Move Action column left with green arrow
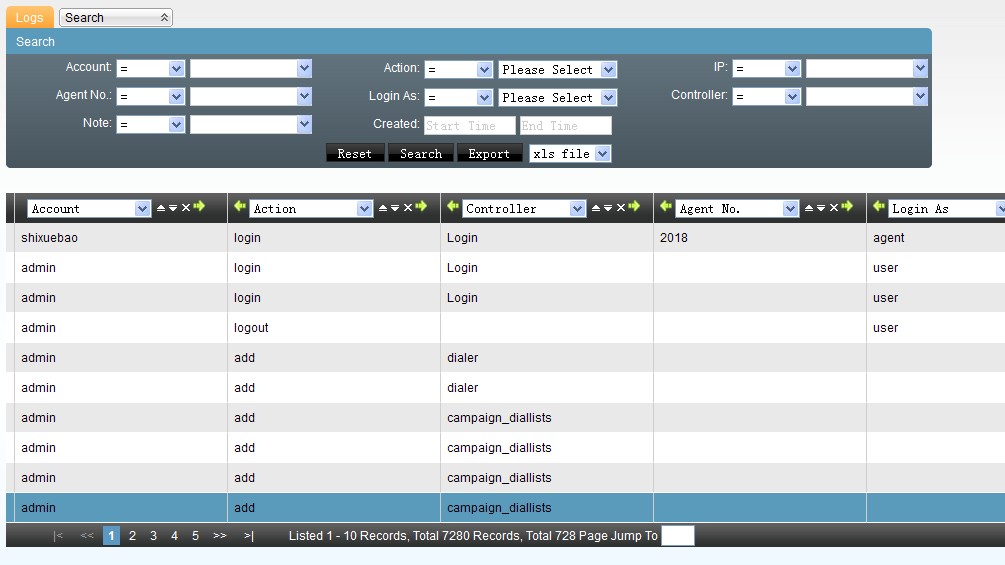 click(239, 207)
